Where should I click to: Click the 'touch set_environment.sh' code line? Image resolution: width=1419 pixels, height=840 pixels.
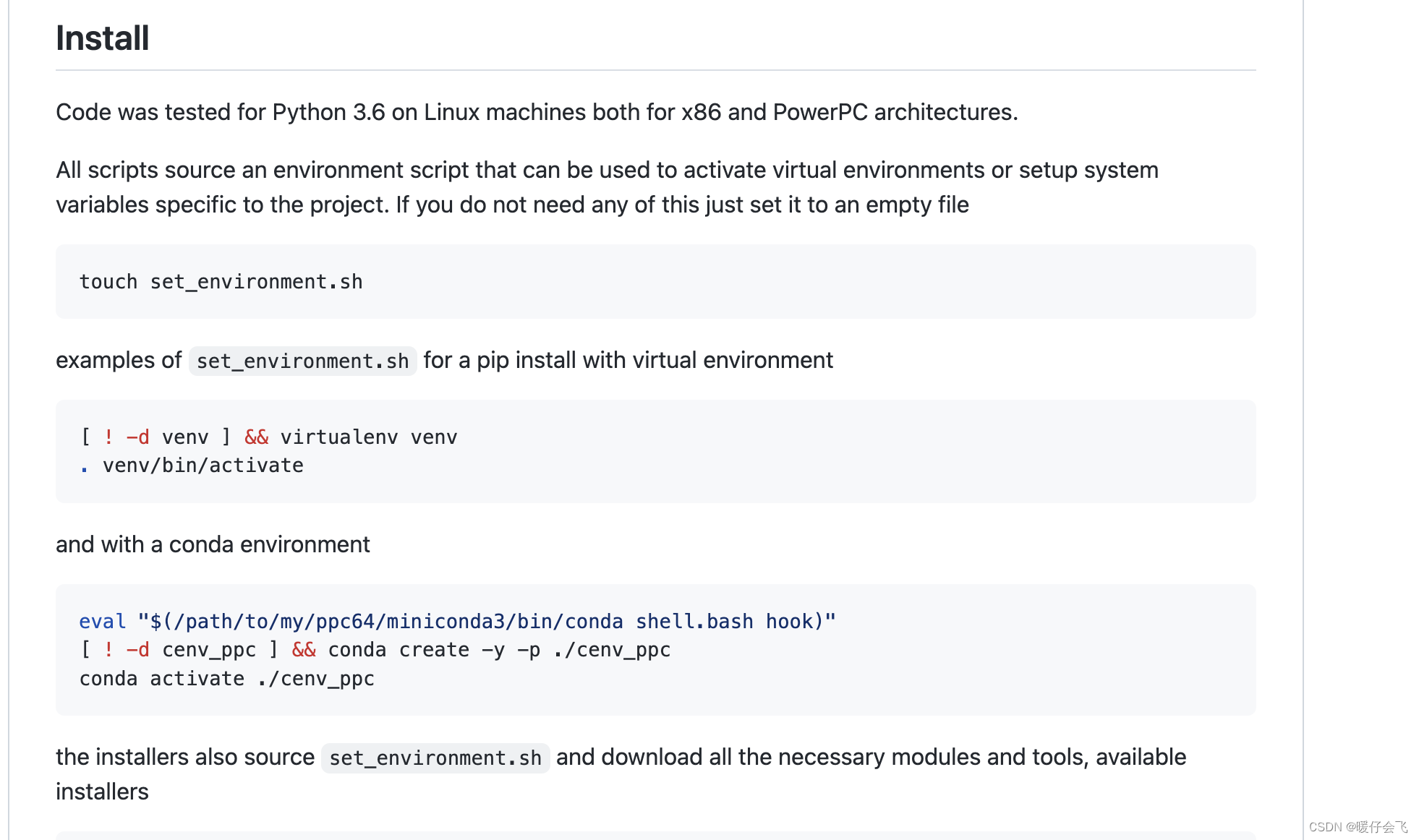tap(221, 281)
